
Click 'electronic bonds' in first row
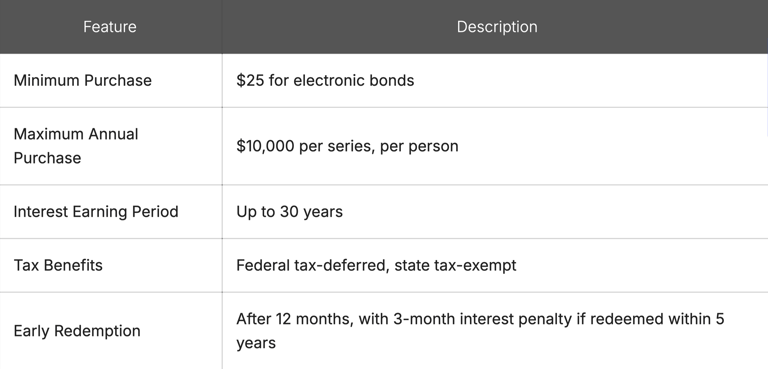coord(354,80)
